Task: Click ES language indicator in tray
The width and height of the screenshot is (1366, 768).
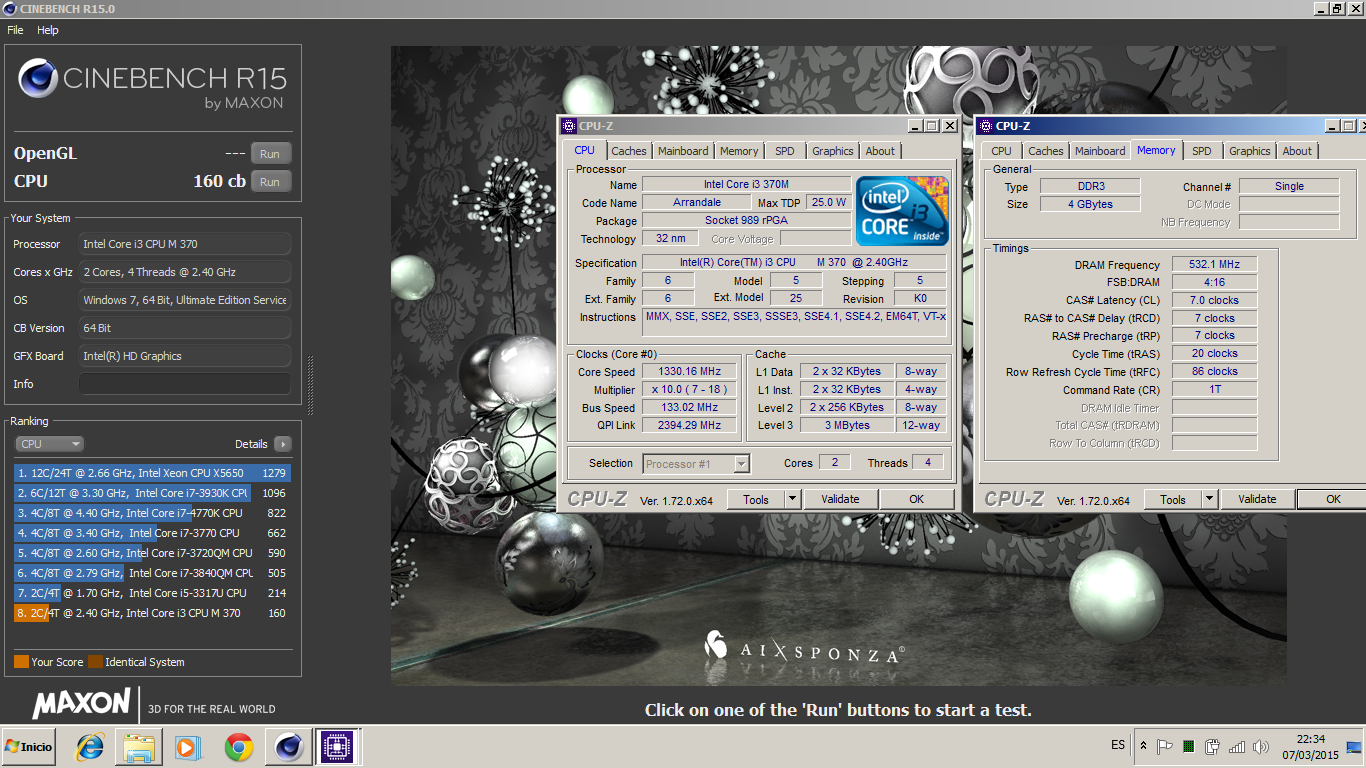Action: 1118,746
